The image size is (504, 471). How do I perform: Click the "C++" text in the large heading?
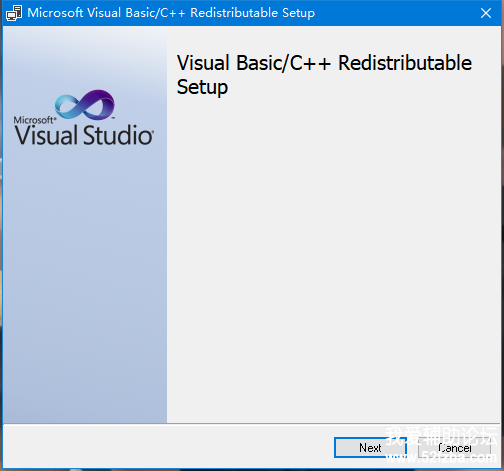click(310, 63)
